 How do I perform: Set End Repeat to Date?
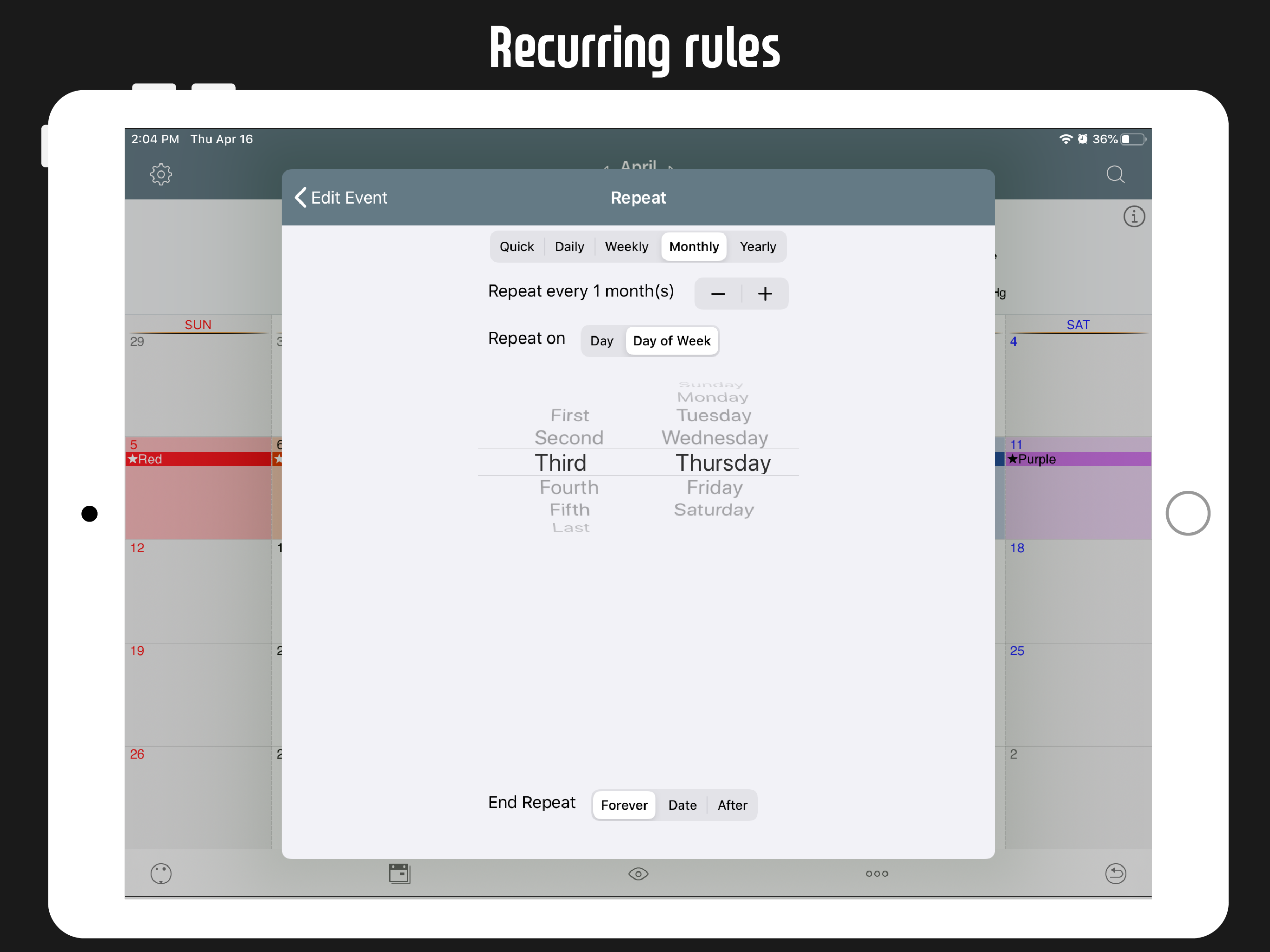click(682, 805)
